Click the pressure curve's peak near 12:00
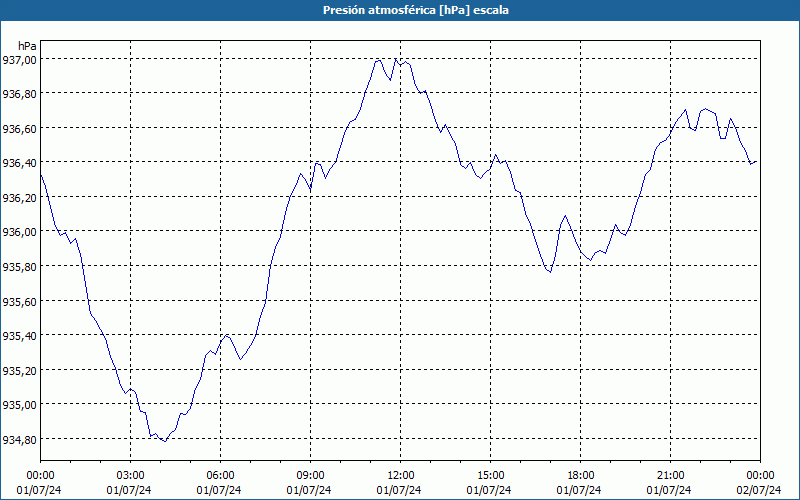Image resolution: width=800 pixels, height=500 pixels. pyautogui.click(x=395, y=59)
